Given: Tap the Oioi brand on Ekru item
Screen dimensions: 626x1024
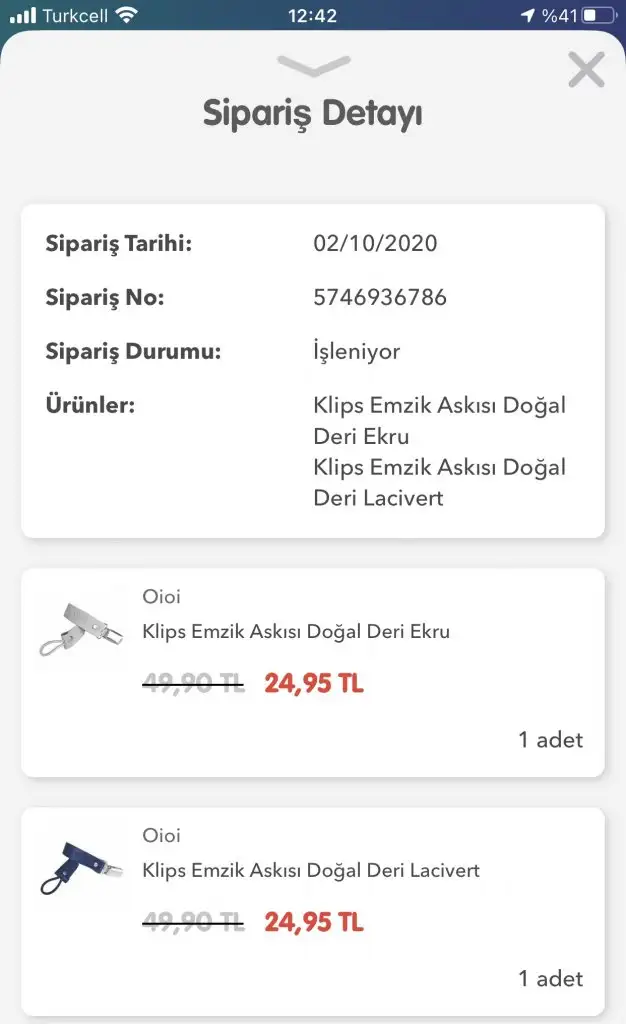Looking at the screenshot, I should [162, 597].
